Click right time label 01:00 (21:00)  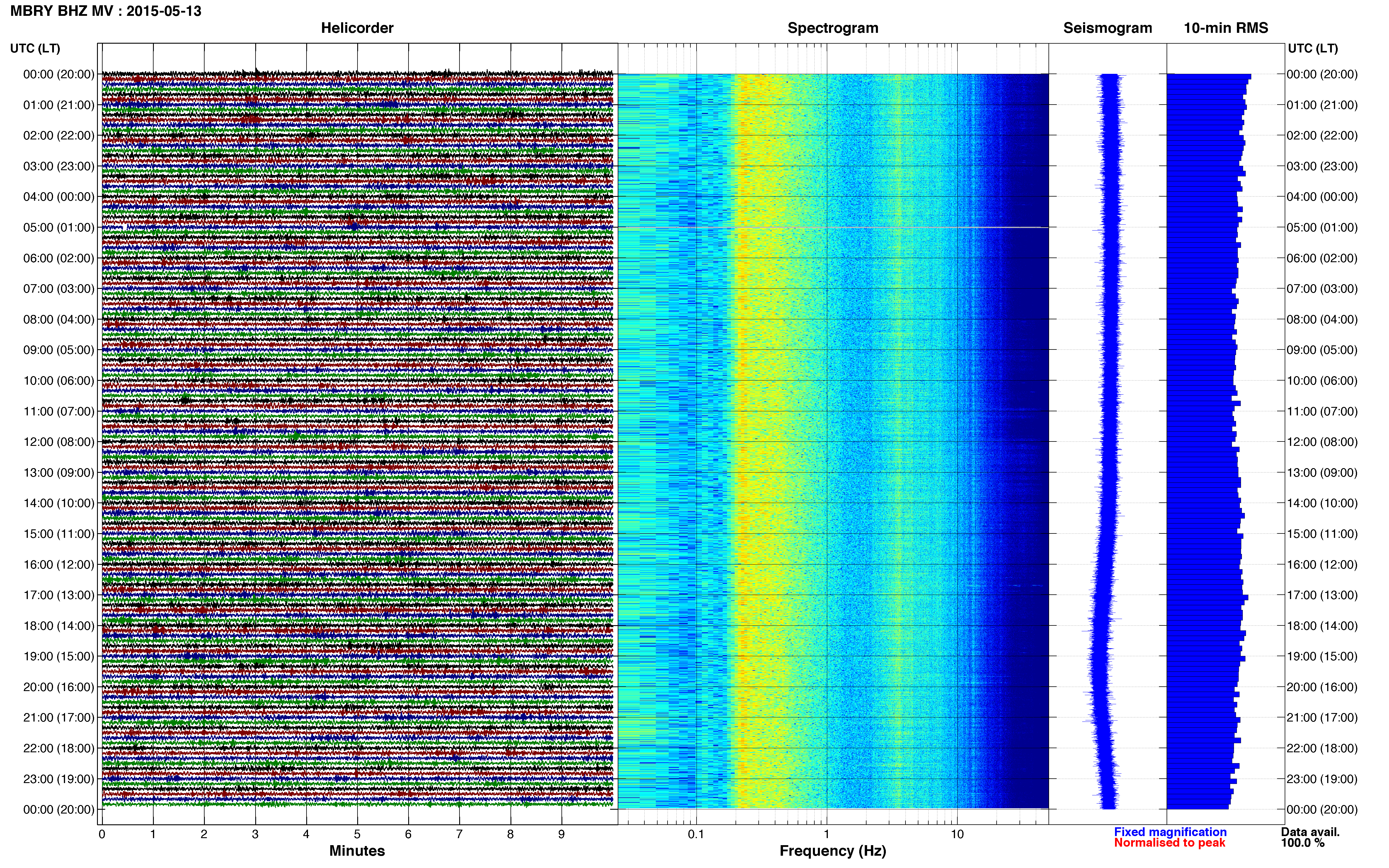[x=1322, y=105]
